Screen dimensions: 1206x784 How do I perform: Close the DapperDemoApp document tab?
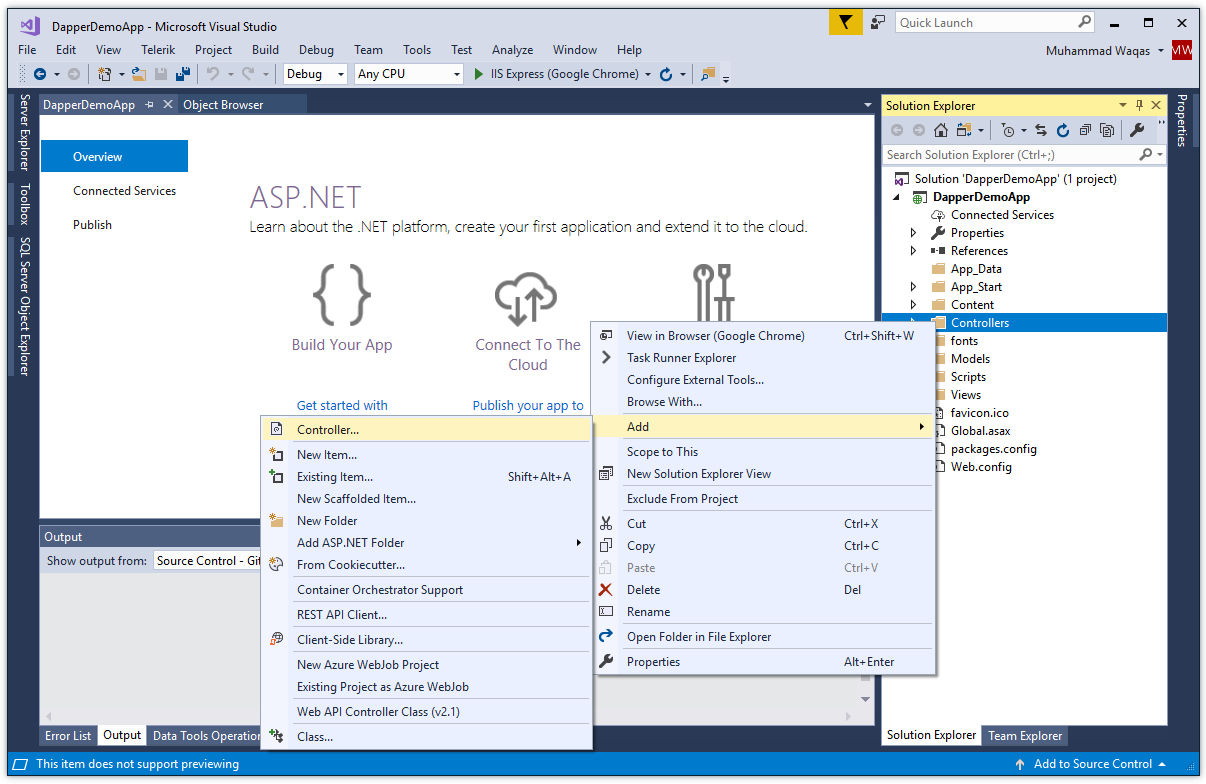coord(167,105)
